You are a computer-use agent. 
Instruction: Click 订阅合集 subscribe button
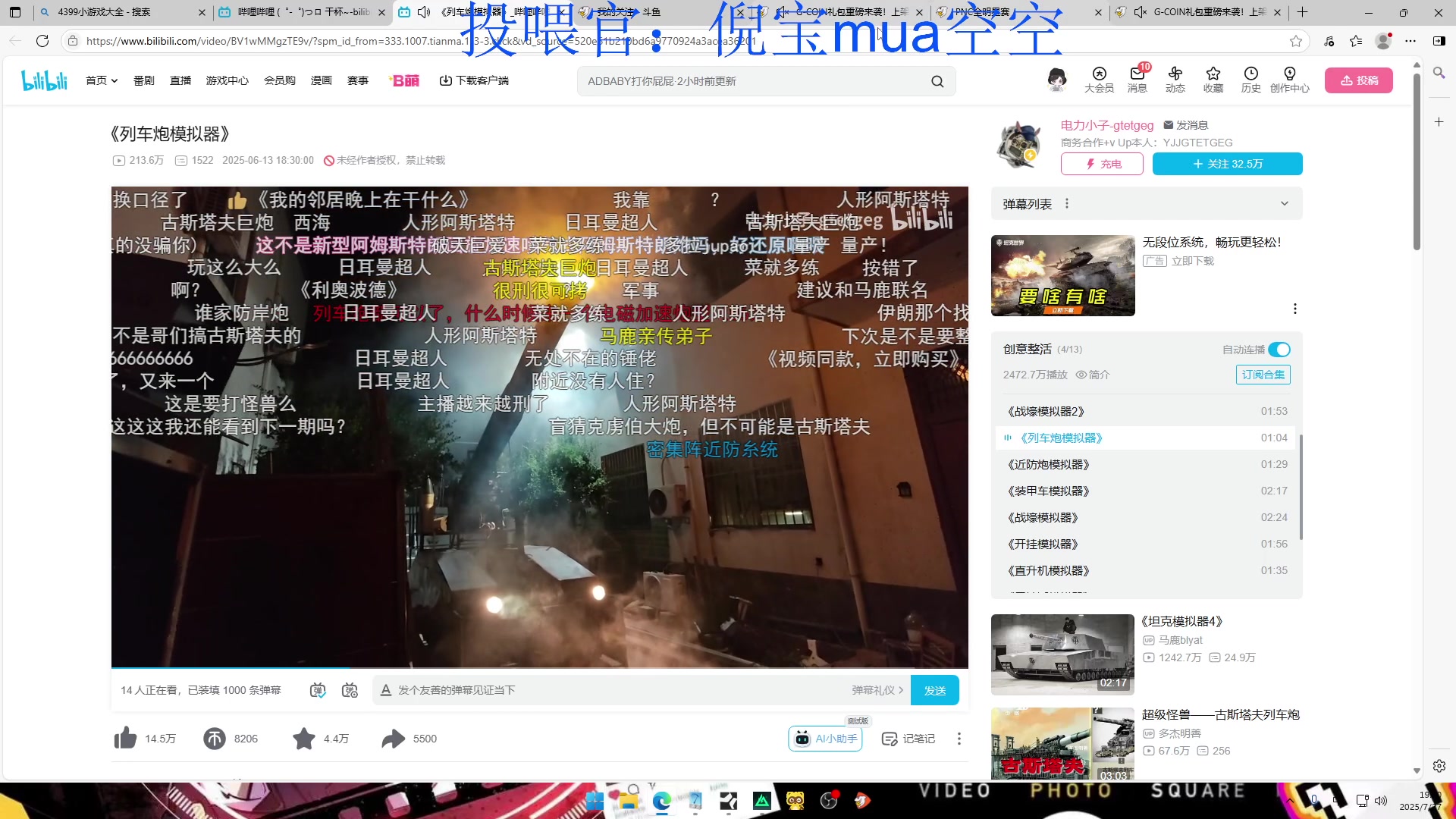1263,375
